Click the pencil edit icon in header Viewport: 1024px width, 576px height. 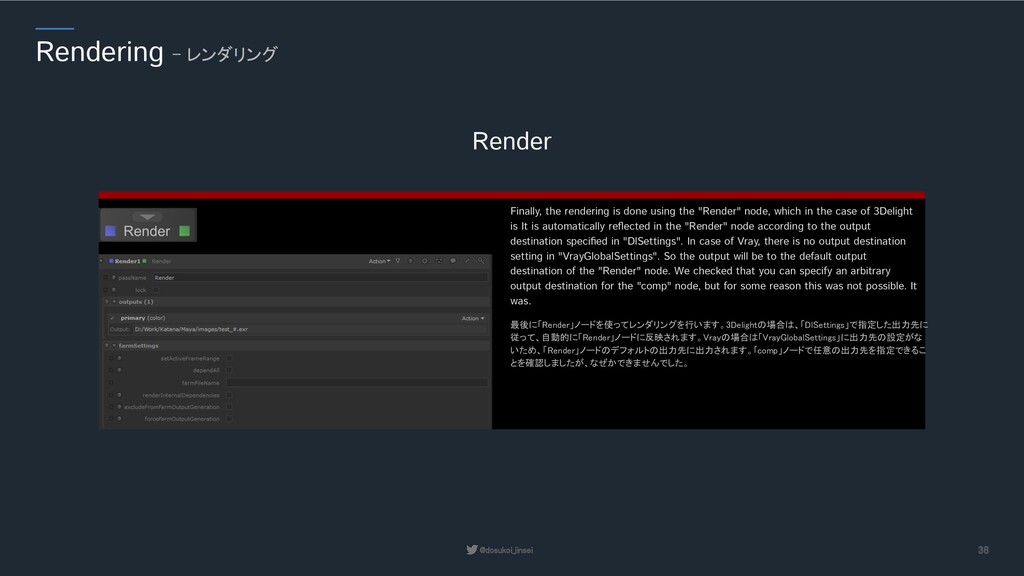[x=468, y=261]
